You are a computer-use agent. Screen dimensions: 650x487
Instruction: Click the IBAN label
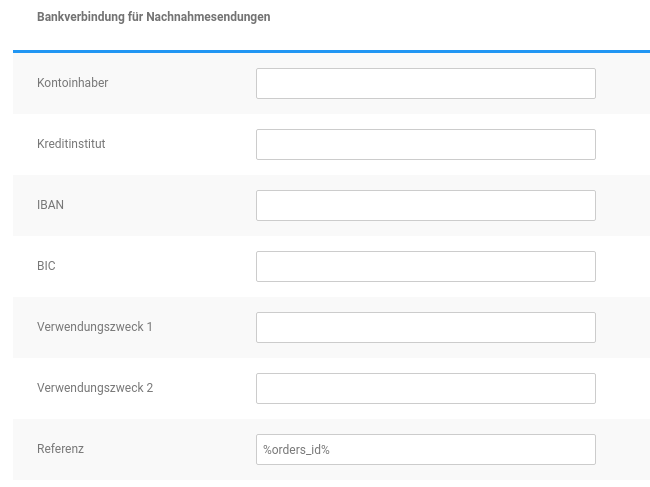50,205
